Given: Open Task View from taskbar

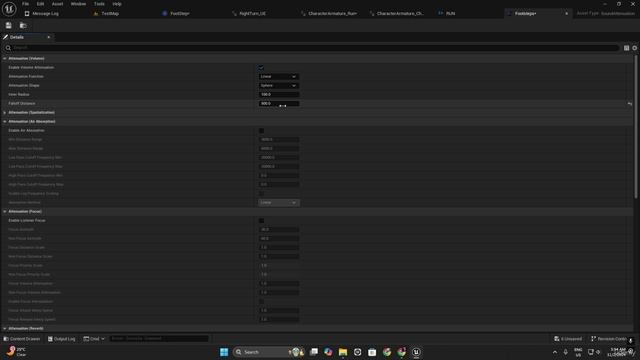Looking at the screenshot, I should [313, 352].
